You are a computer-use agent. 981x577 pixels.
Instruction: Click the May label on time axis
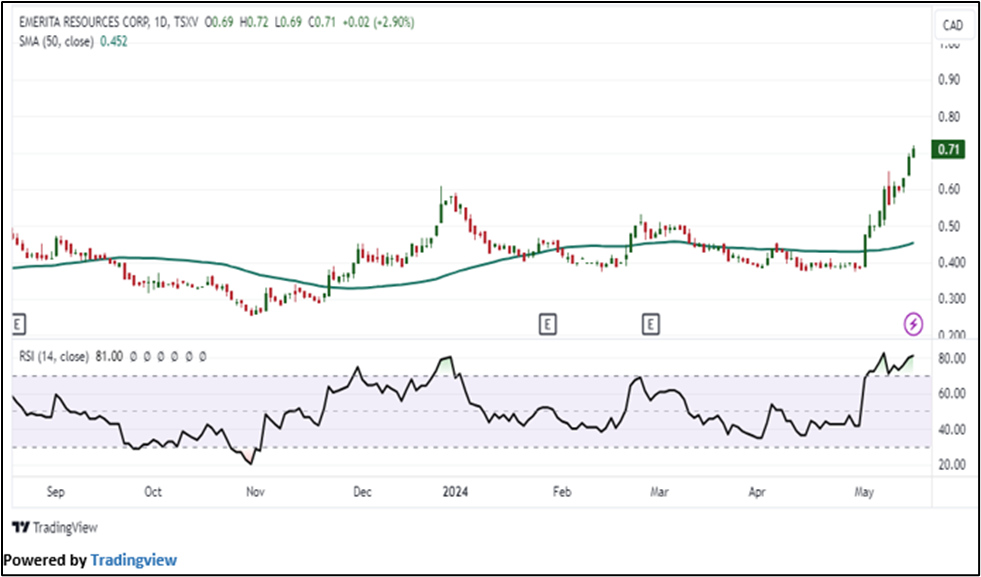tap(862, 492)
